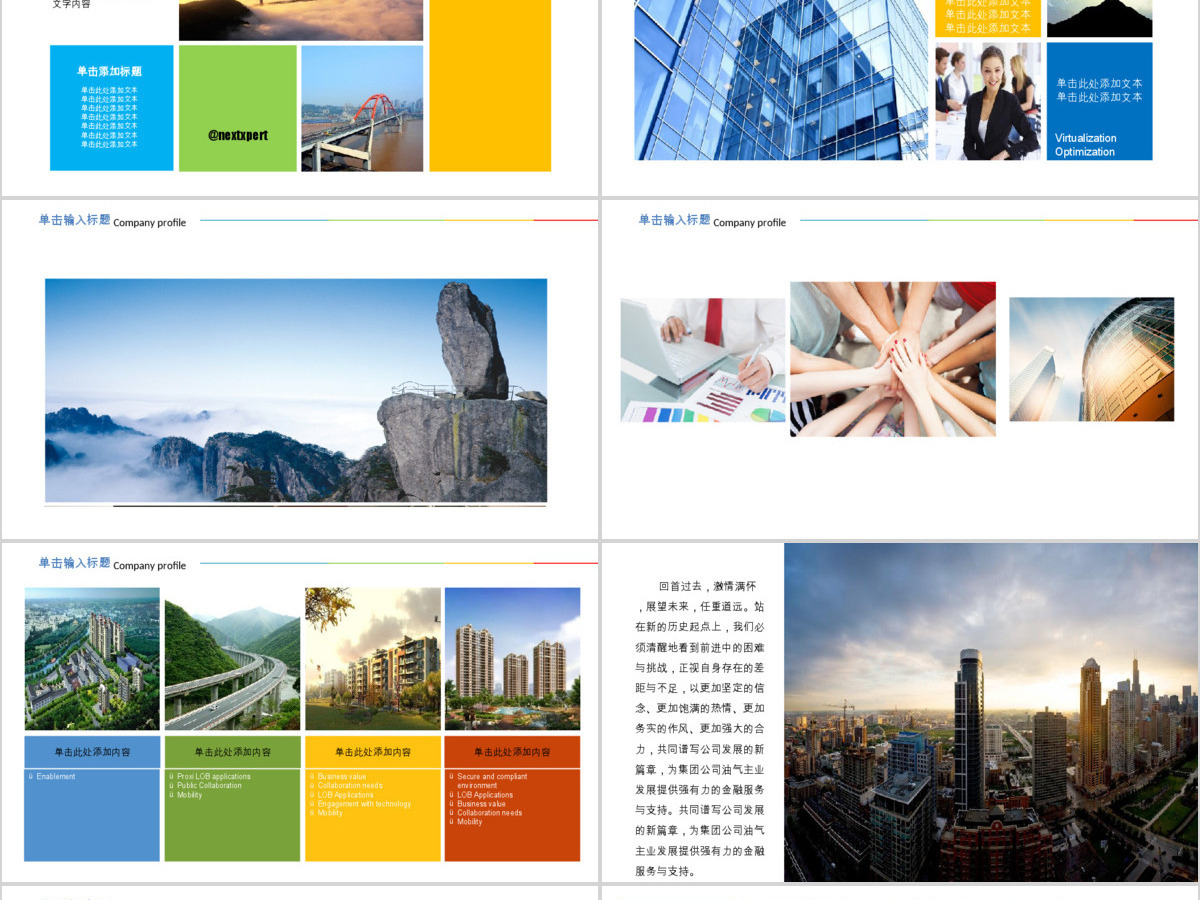Click the smiling businesswoman photo
This screenshot has width=1200, height=900.
point(988,101)
